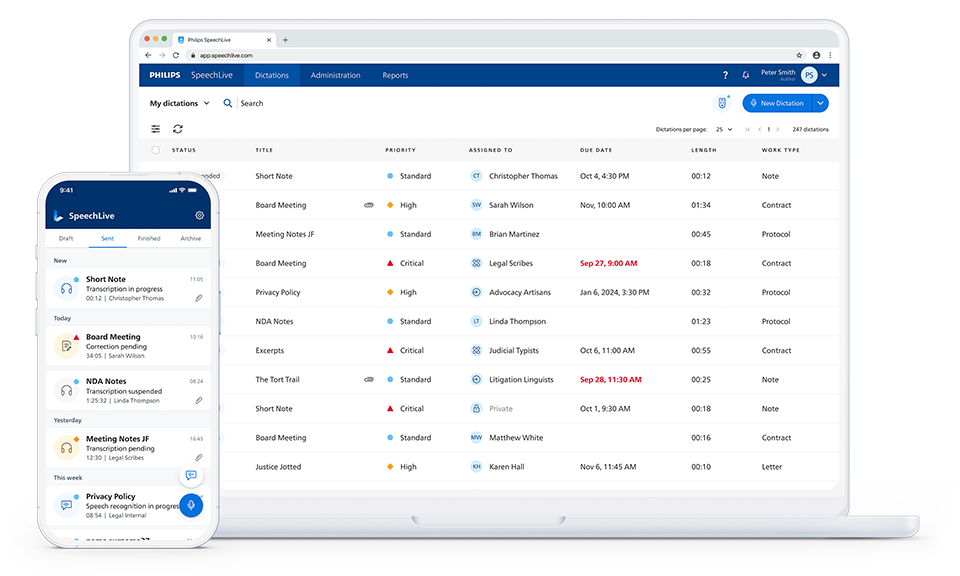
Task: Open the browser three-dot menu
Action: [x=830, y=55]
